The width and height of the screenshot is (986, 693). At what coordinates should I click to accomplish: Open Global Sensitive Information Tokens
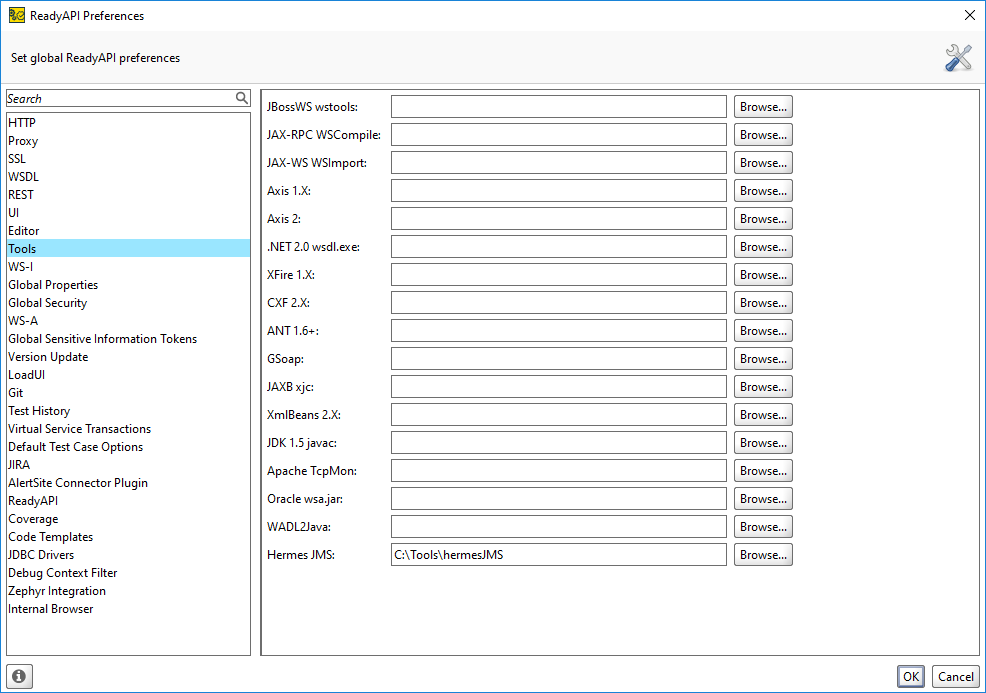[128, 339]
